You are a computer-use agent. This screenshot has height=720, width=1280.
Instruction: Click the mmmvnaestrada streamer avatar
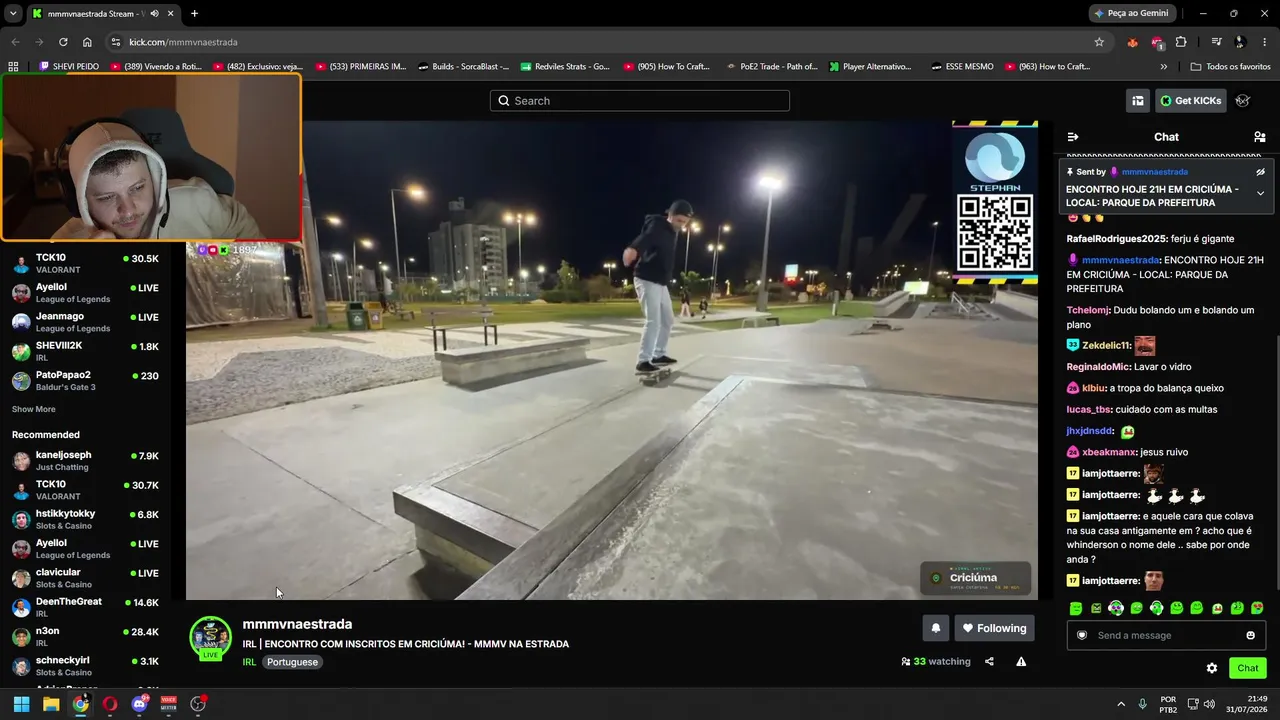[x=211, y=638]
